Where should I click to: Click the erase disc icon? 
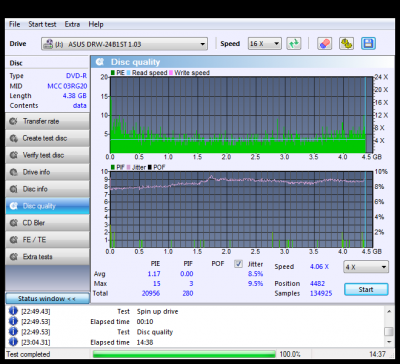324,44
